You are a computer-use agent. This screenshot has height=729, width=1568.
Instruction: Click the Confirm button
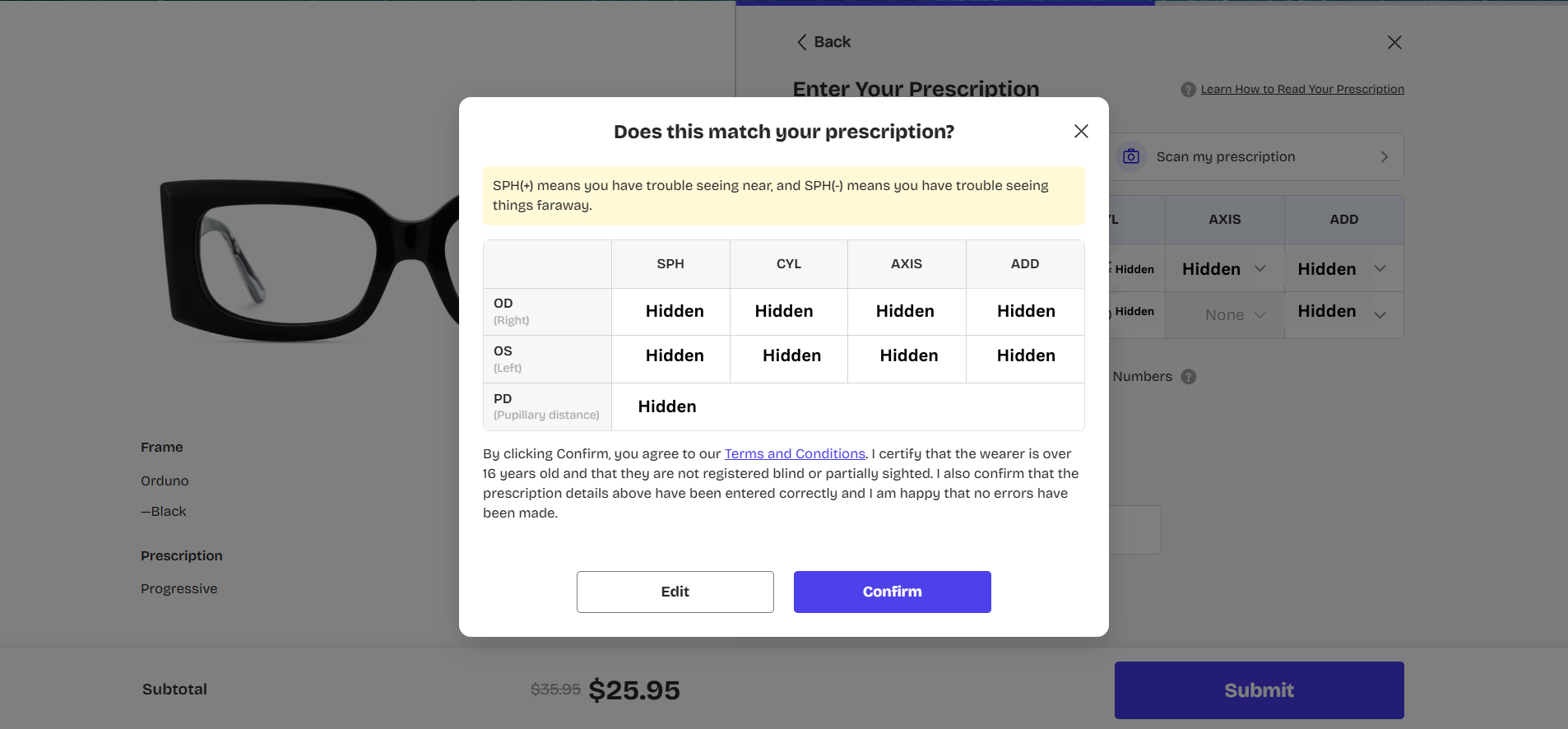pyautogui.click(x=892, y=592)
